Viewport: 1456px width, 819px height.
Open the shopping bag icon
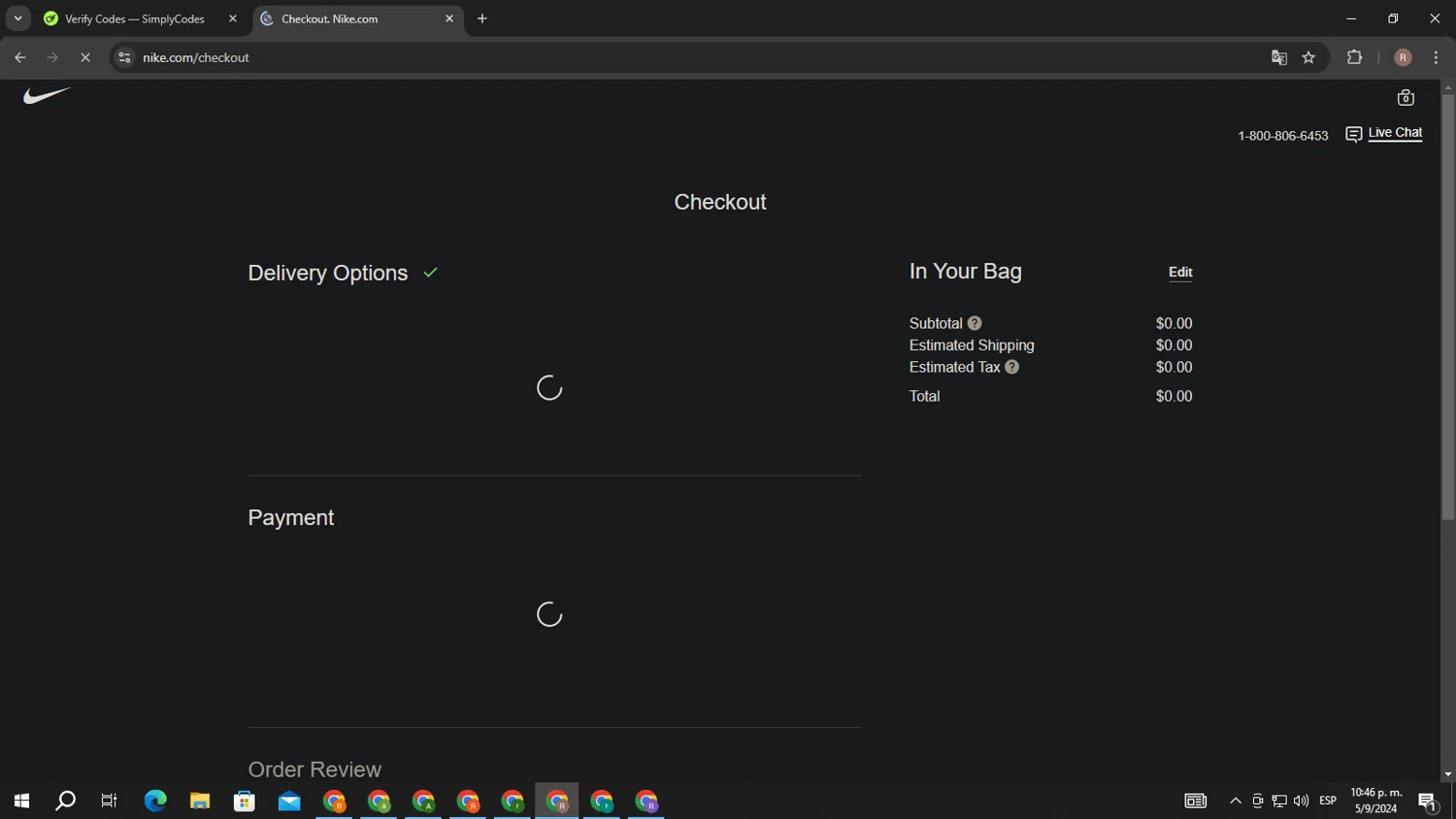[1406, 97]
